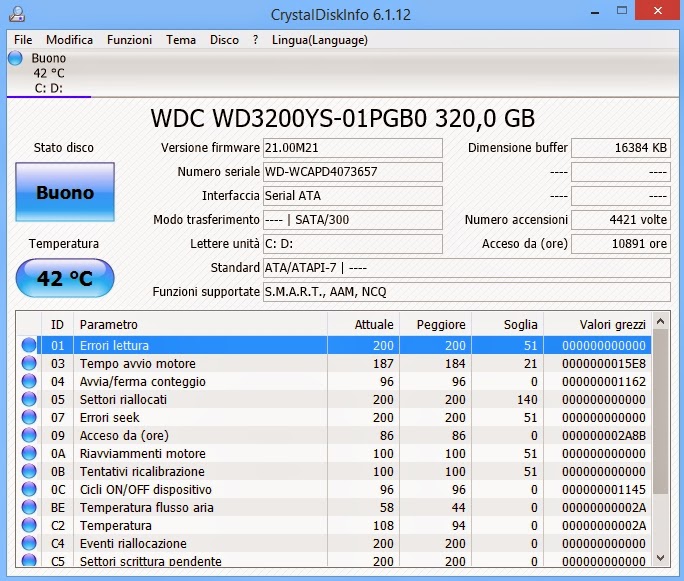This screenshot has width=684, height=581.
Task: Open the Tema menu
Action: tap(181, 40)
